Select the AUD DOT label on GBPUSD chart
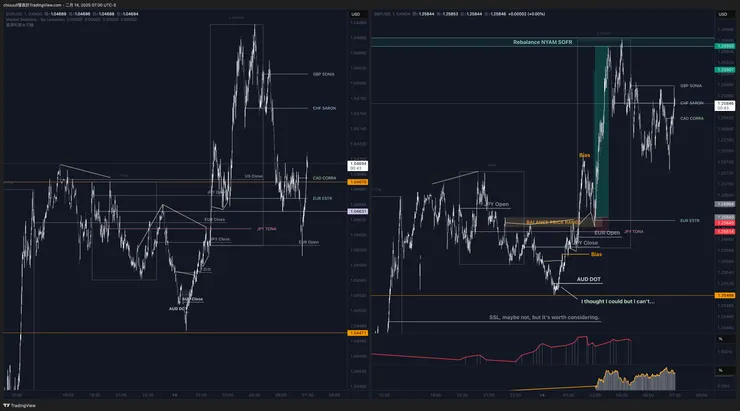 point(589,279)
